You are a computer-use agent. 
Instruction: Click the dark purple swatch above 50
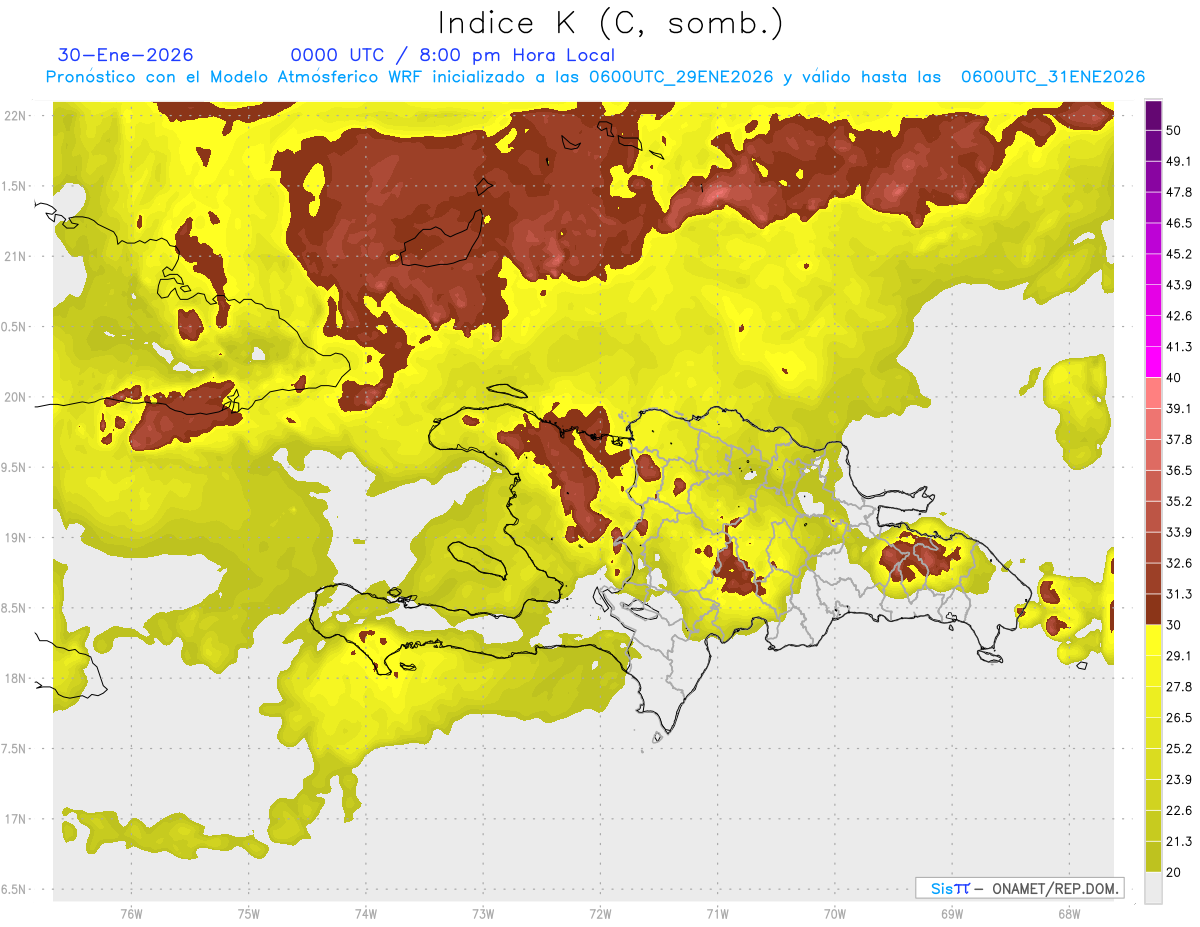coord(1153,115)
